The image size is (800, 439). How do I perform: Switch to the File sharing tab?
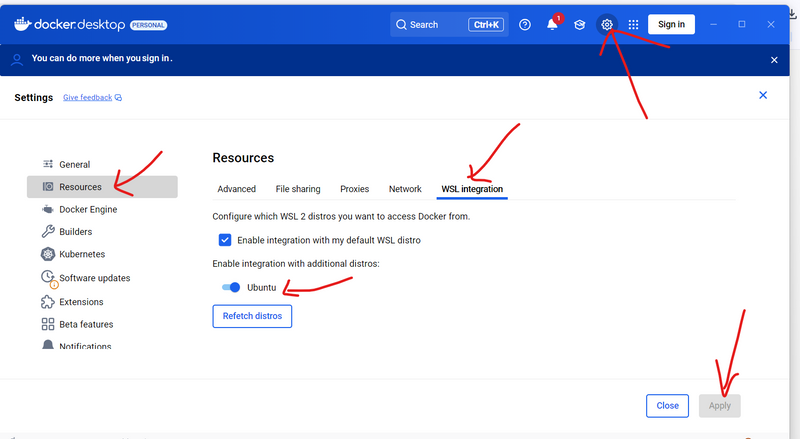[298, 189]
